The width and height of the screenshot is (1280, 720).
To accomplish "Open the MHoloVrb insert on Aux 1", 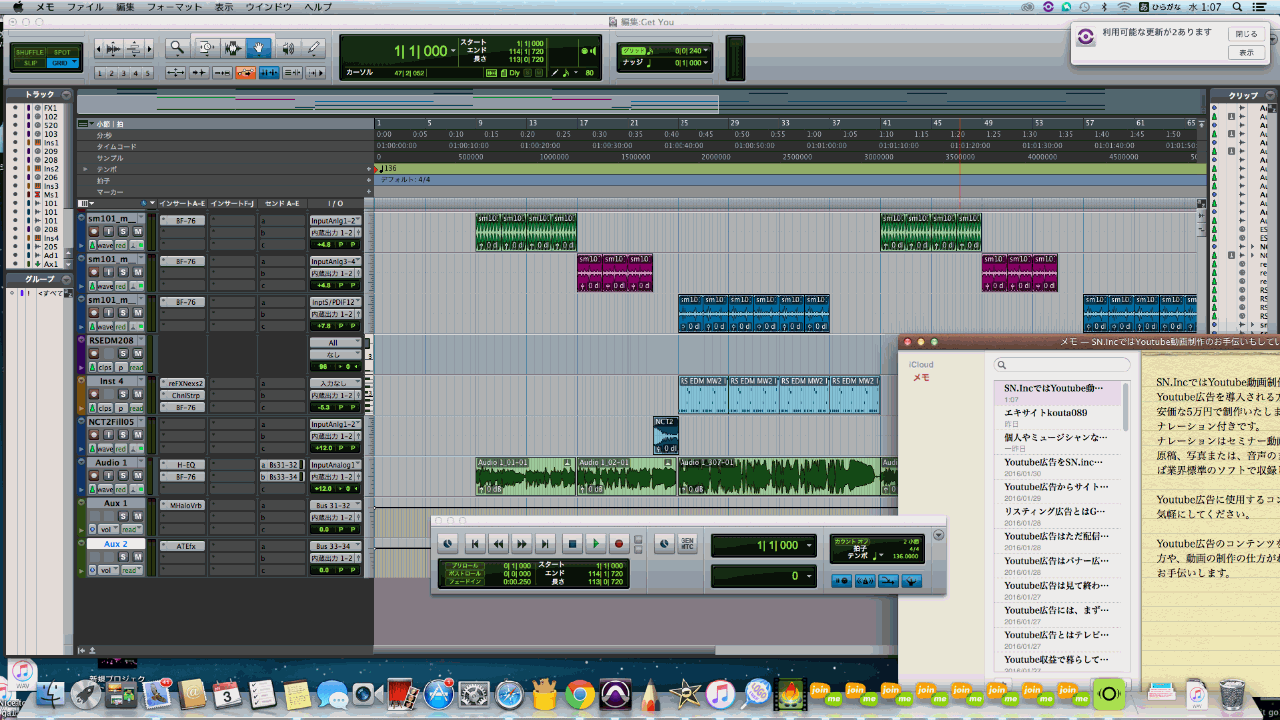I will (x=181, y=505).
